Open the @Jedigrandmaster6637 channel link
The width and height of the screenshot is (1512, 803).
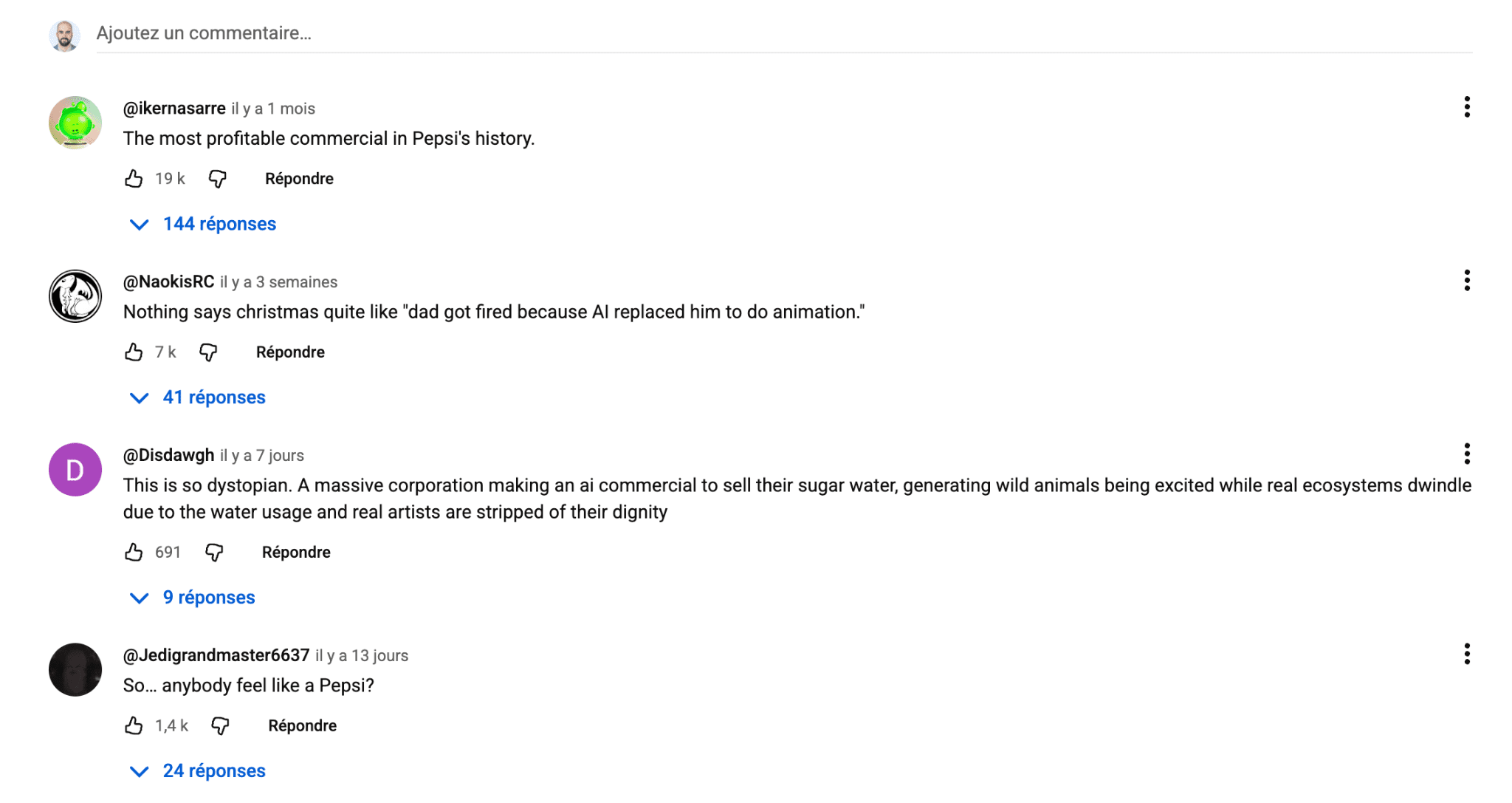point(216,655)
